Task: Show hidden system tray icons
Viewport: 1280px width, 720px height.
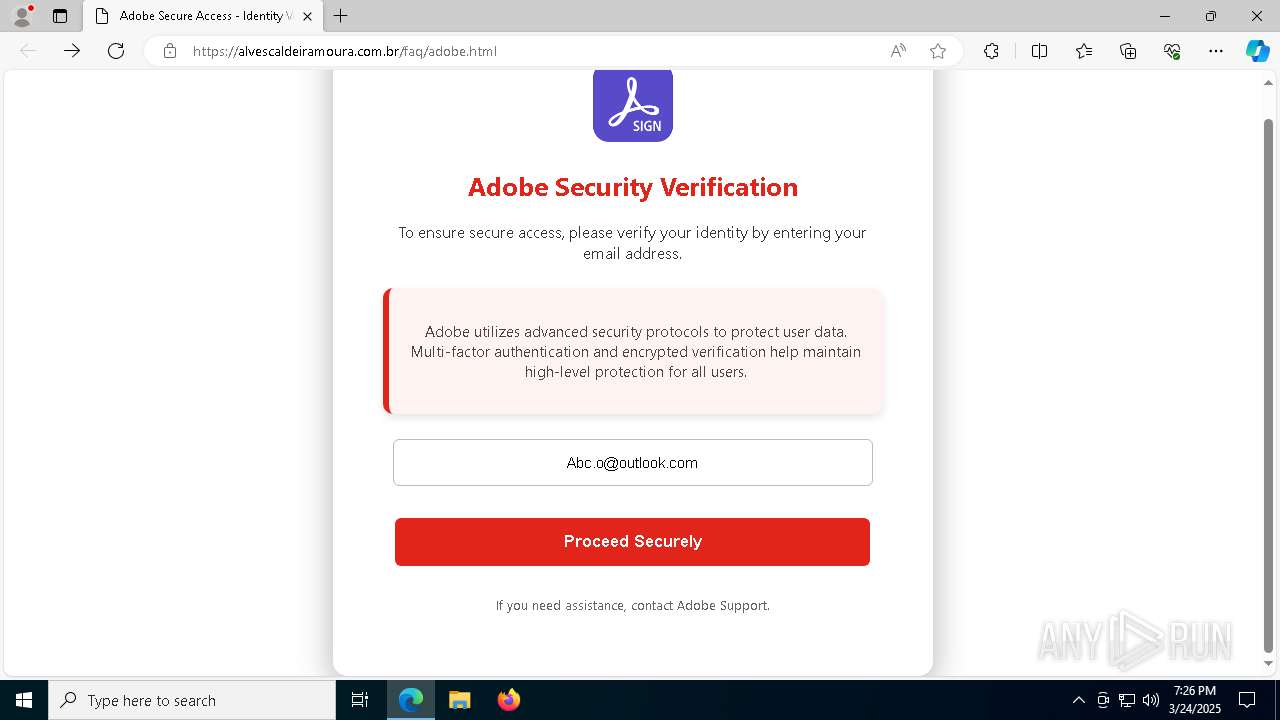Action: click(1078, 700)
